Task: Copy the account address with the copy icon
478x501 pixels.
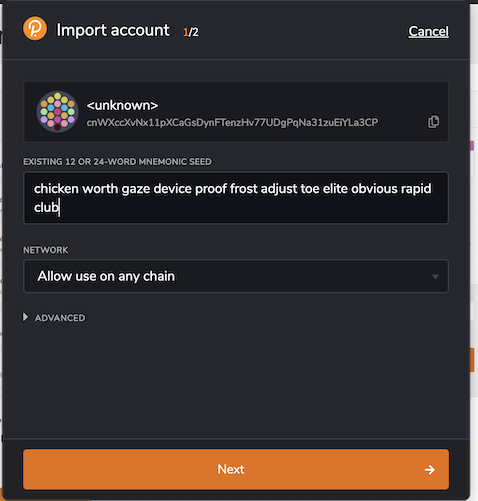Action: pyautogui.click(x=433, y=122)
